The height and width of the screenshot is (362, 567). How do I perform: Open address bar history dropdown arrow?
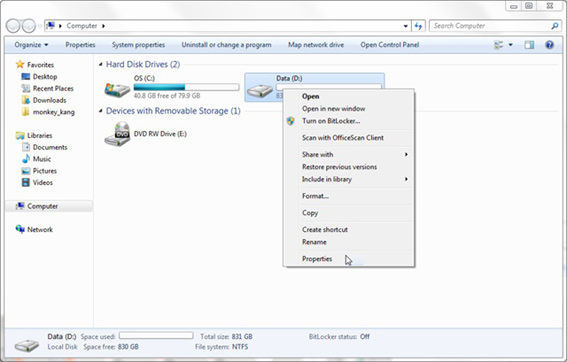click(x=405, y=26)
